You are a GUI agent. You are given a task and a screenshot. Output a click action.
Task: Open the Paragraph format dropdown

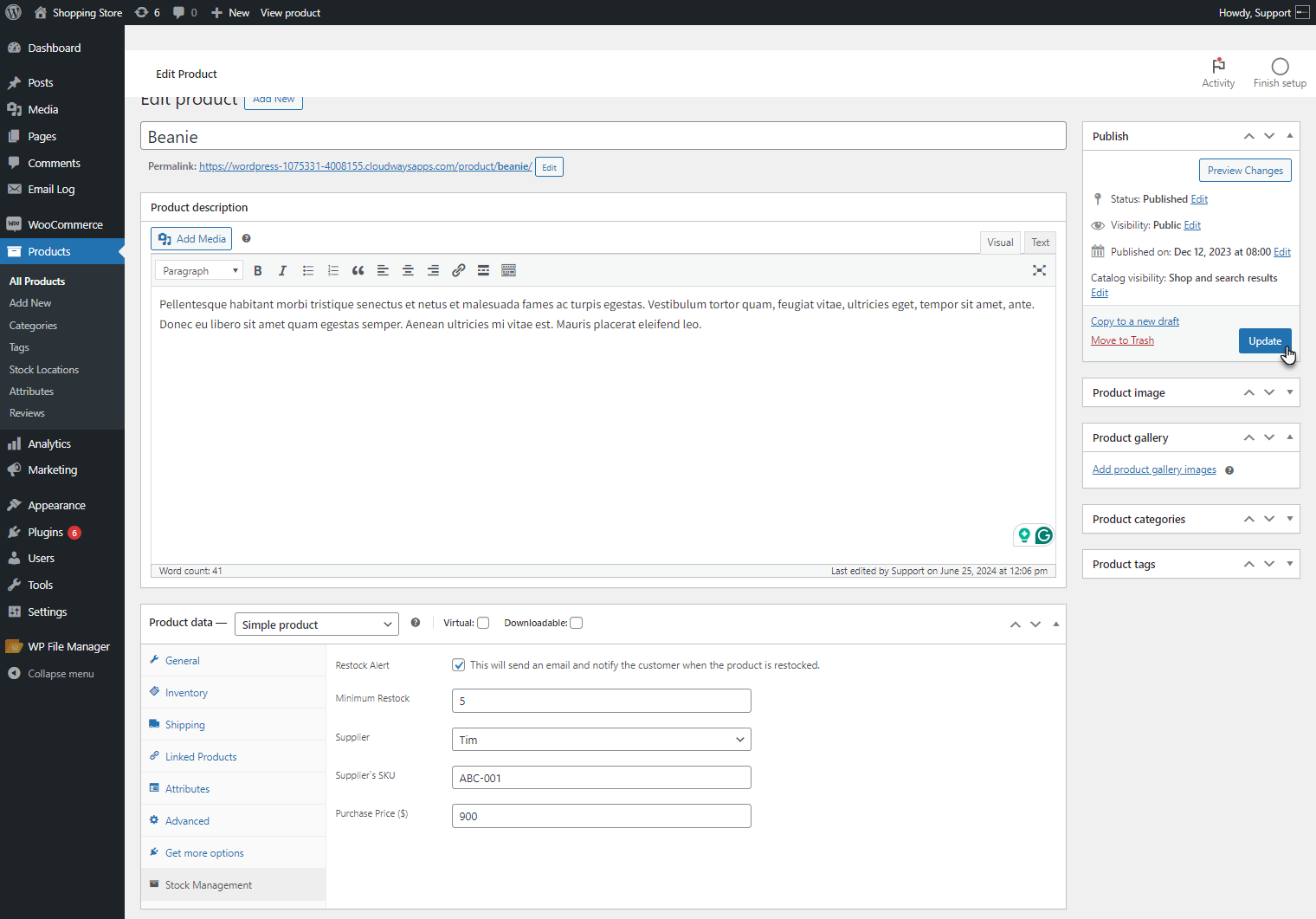[199, 271]
